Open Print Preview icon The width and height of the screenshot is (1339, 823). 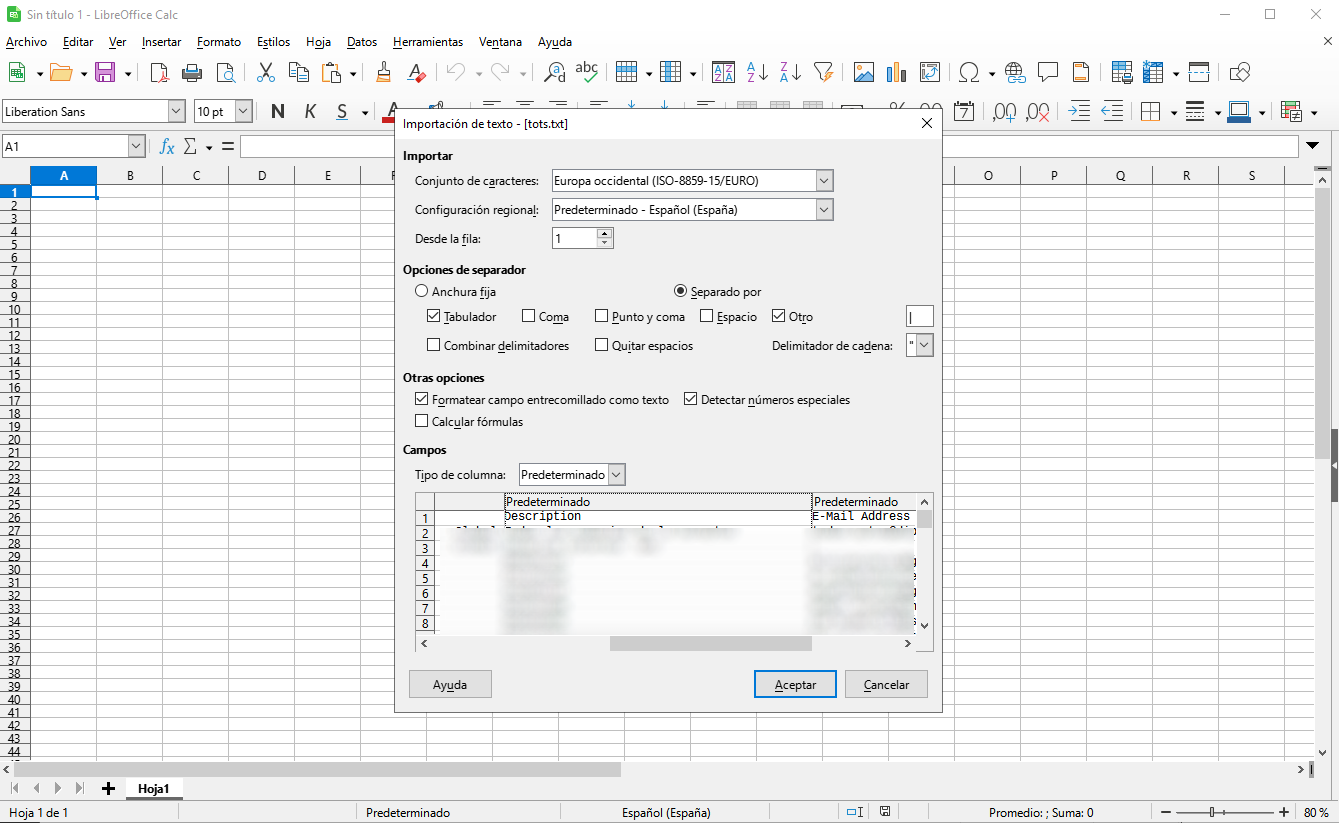226,73
